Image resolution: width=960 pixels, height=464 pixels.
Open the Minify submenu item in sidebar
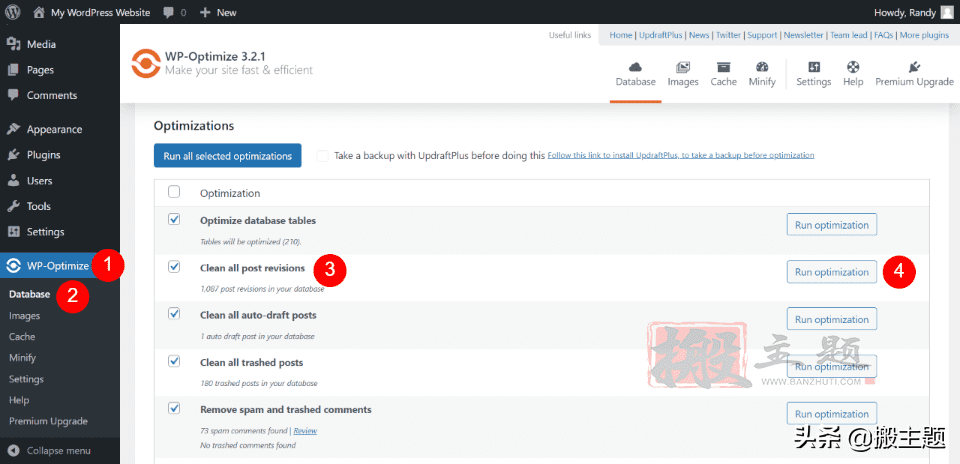coord(23,357)
